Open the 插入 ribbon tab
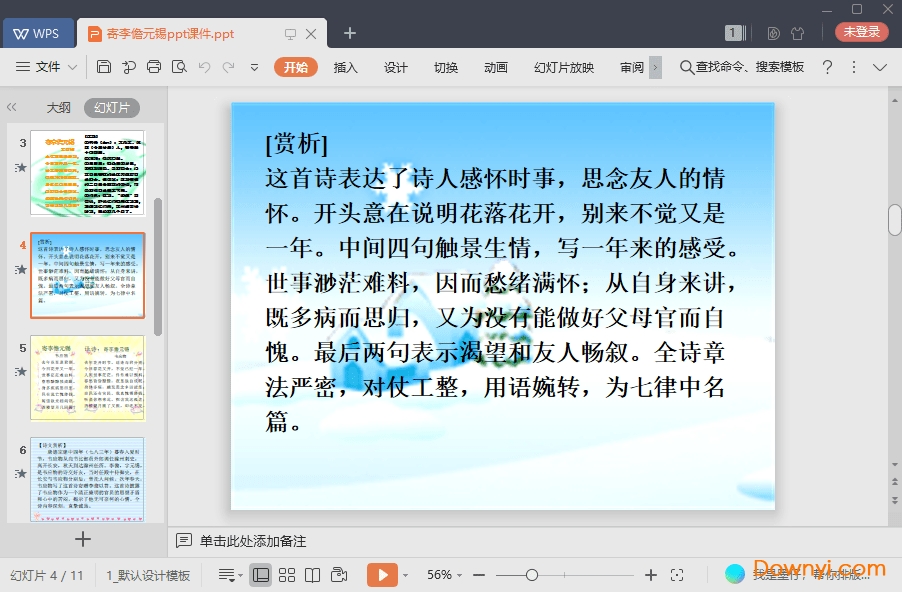Viewport: 902px width, 592px height. coord(345,67)
